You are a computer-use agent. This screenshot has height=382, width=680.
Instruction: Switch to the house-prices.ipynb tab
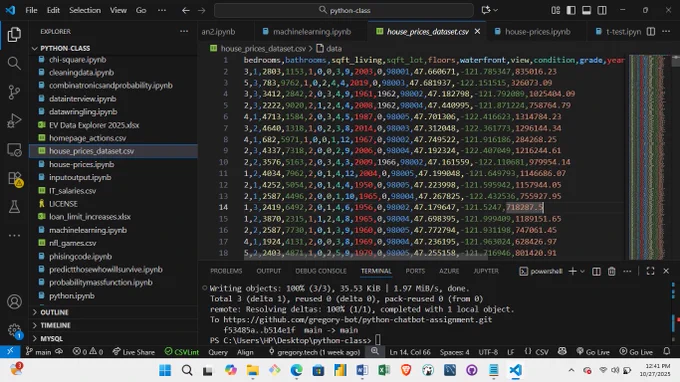coord(533,32)
